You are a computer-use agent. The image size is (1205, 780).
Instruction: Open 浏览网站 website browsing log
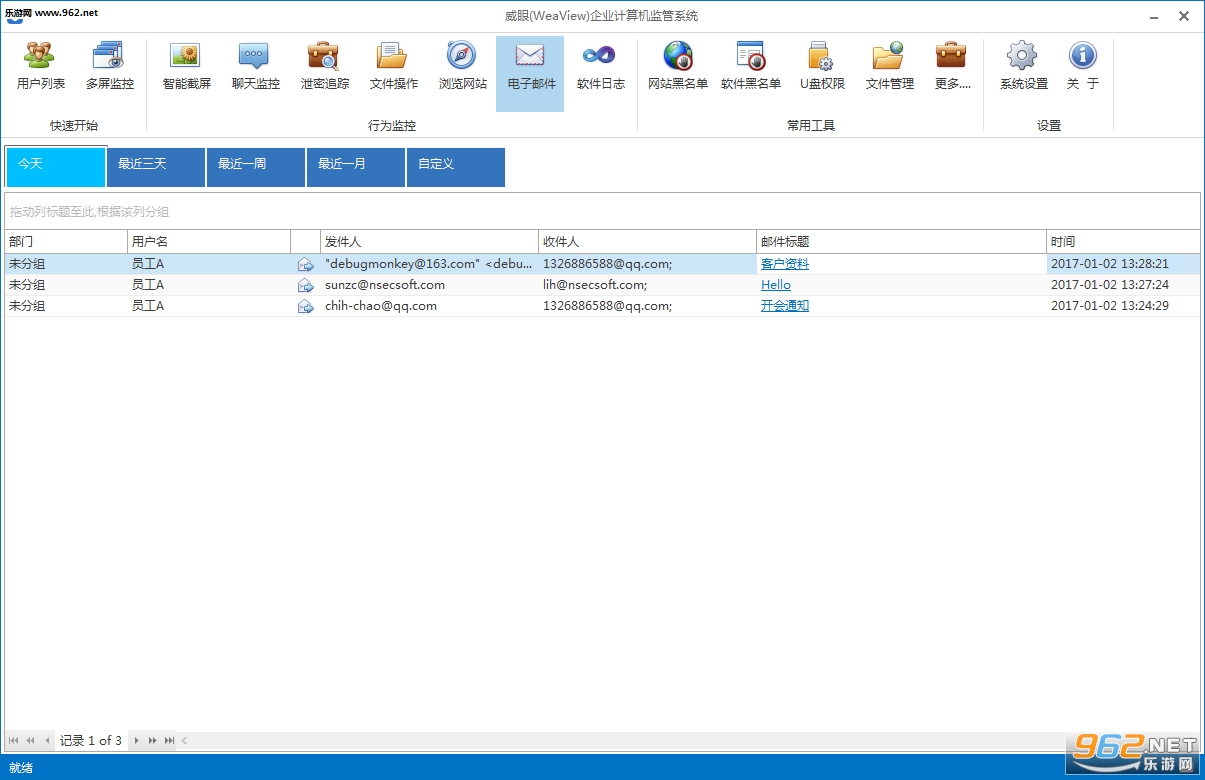click(462, 66)
